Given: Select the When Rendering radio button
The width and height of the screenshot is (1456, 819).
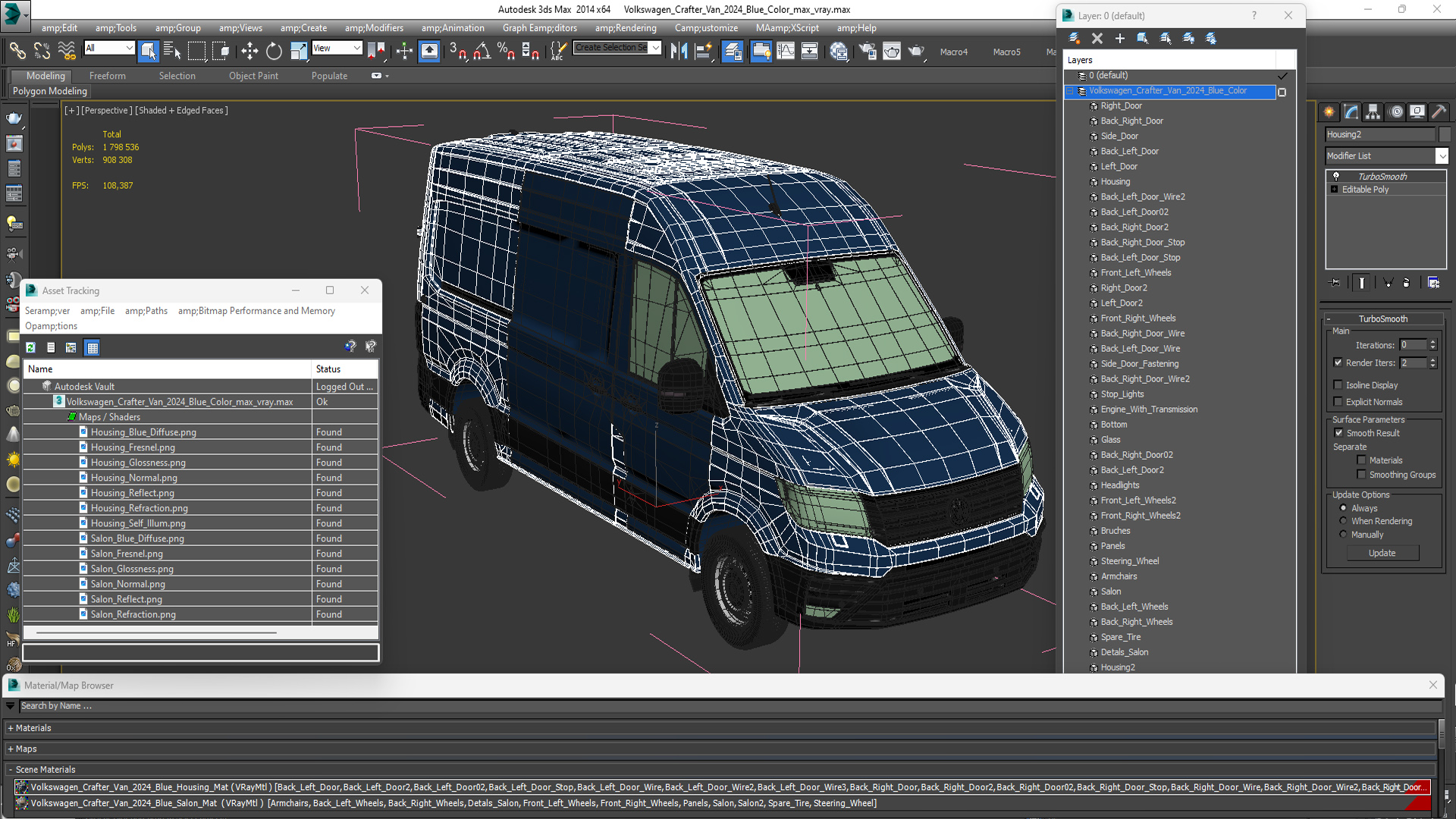Looking at the screenshot, I should [1343, 521].
